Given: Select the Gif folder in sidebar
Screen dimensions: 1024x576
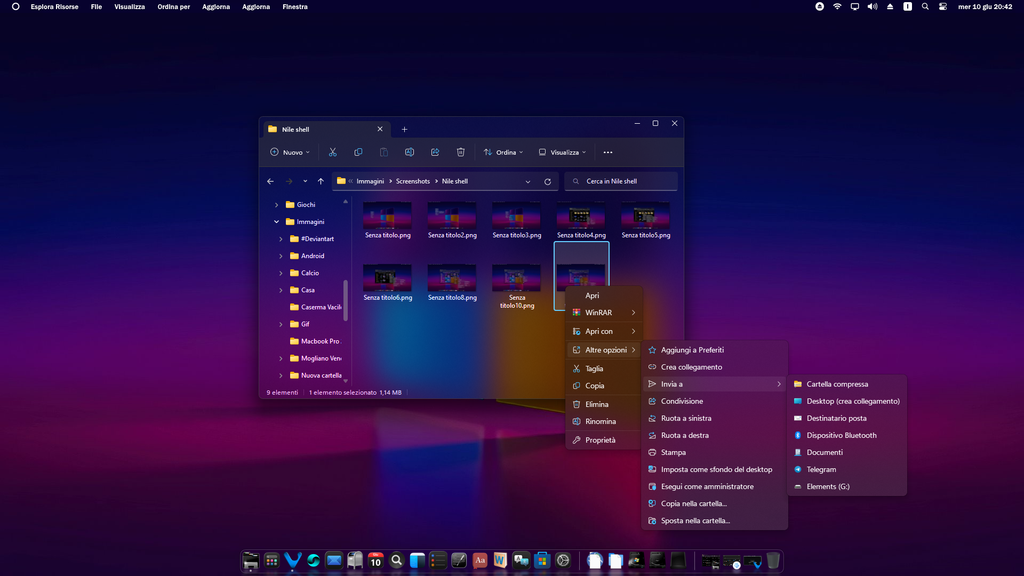Looking at the screenshot, I should tap(300, 324).
